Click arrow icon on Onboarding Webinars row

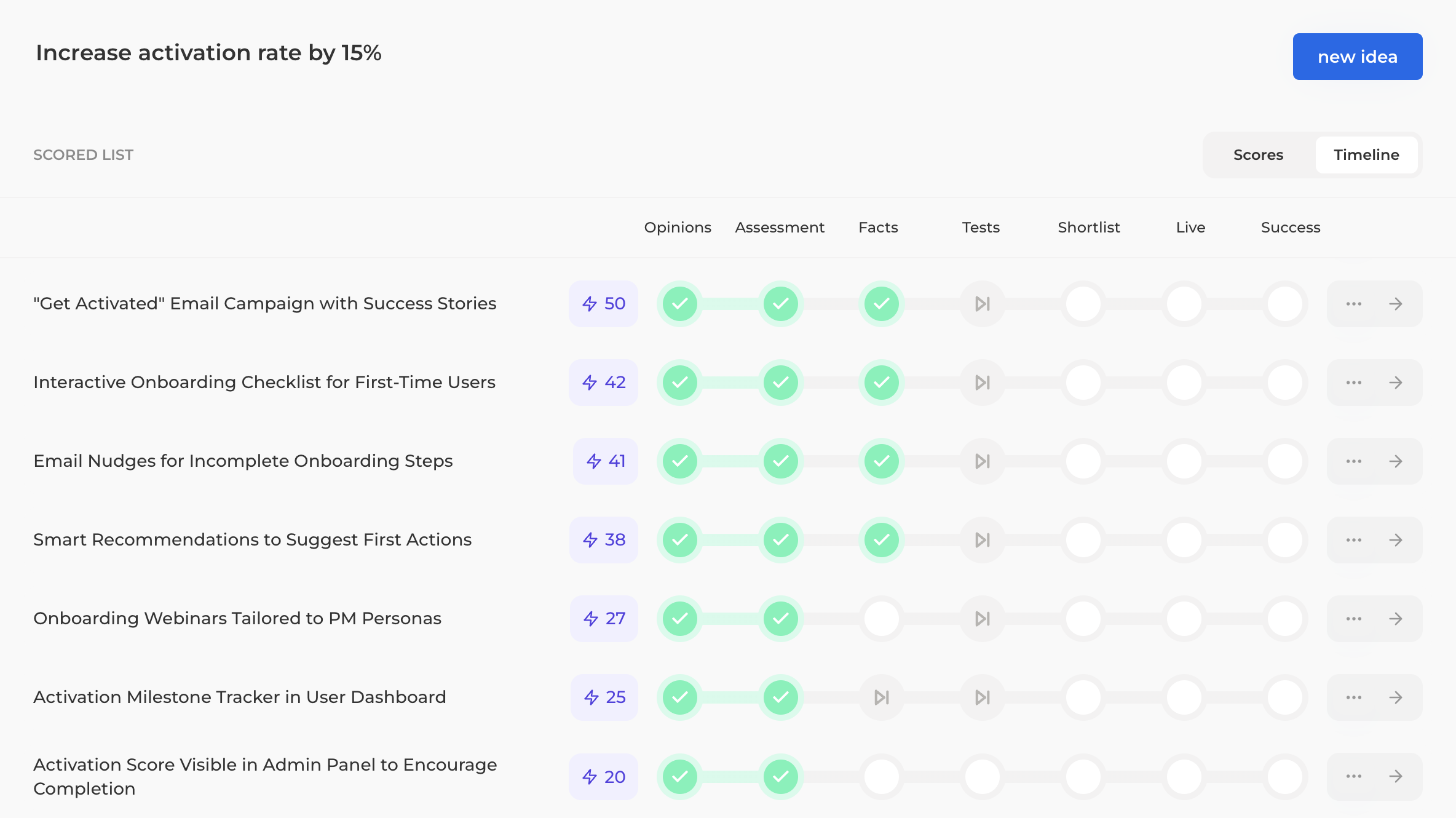[1396, 619]
